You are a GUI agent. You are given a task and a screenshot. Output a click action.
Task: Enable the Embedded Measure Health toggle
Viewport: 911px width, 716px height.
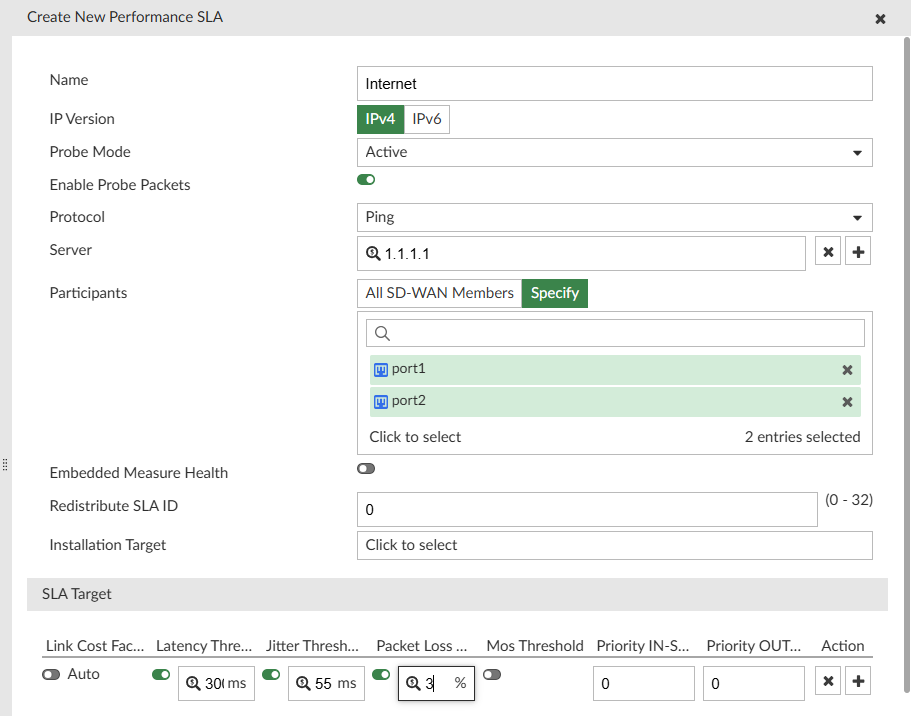point(365,468)
